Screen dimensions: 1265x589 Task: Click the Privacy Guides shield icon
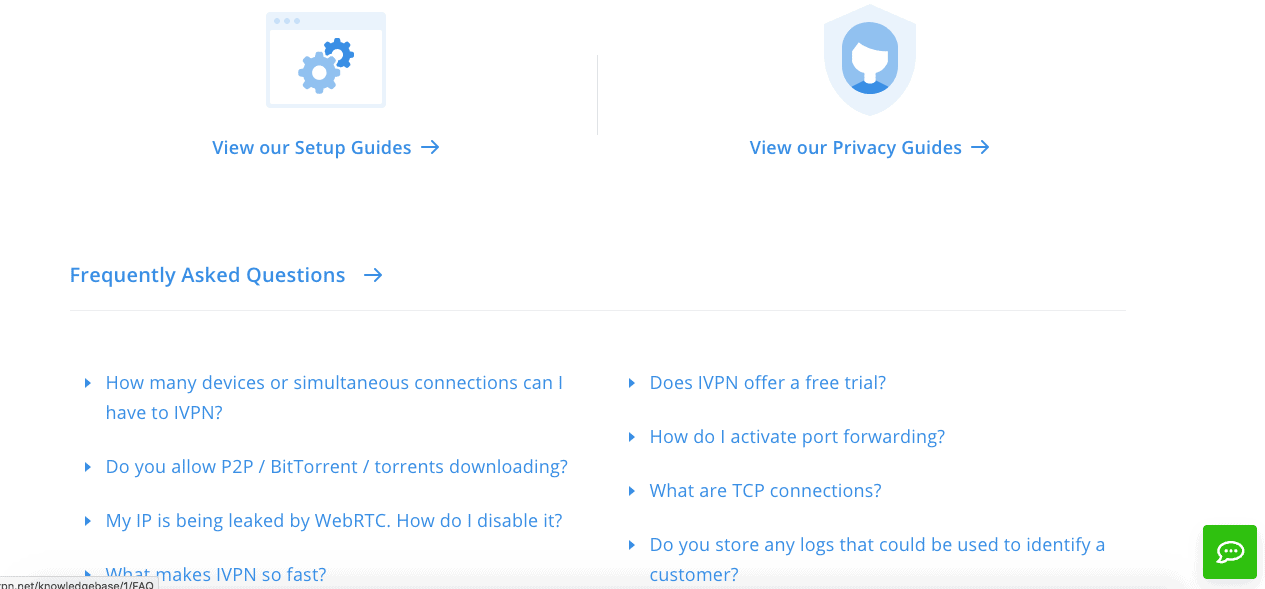[870, 58]
